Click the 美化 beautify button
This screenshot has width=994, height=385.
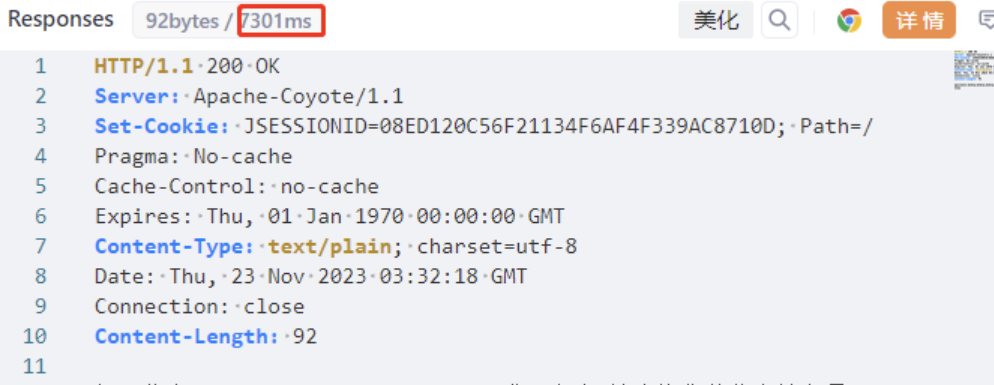click(x=716, y=20)
